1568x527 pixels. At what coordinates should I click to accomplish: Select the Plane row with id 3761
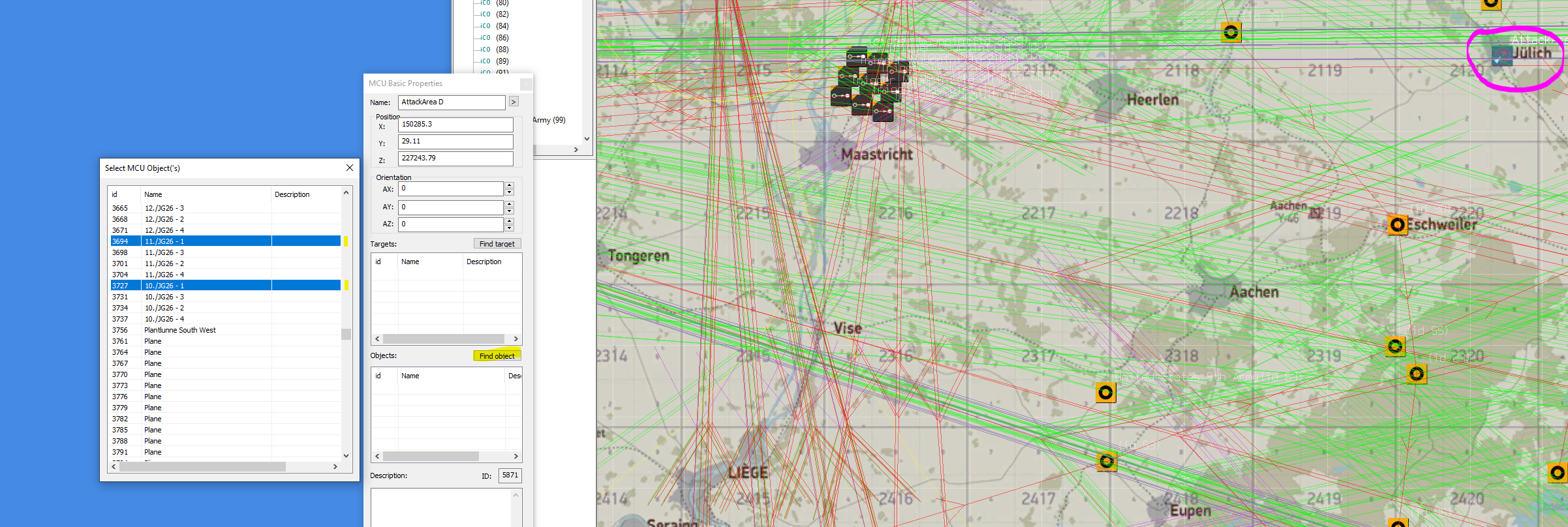pos(225,341)
